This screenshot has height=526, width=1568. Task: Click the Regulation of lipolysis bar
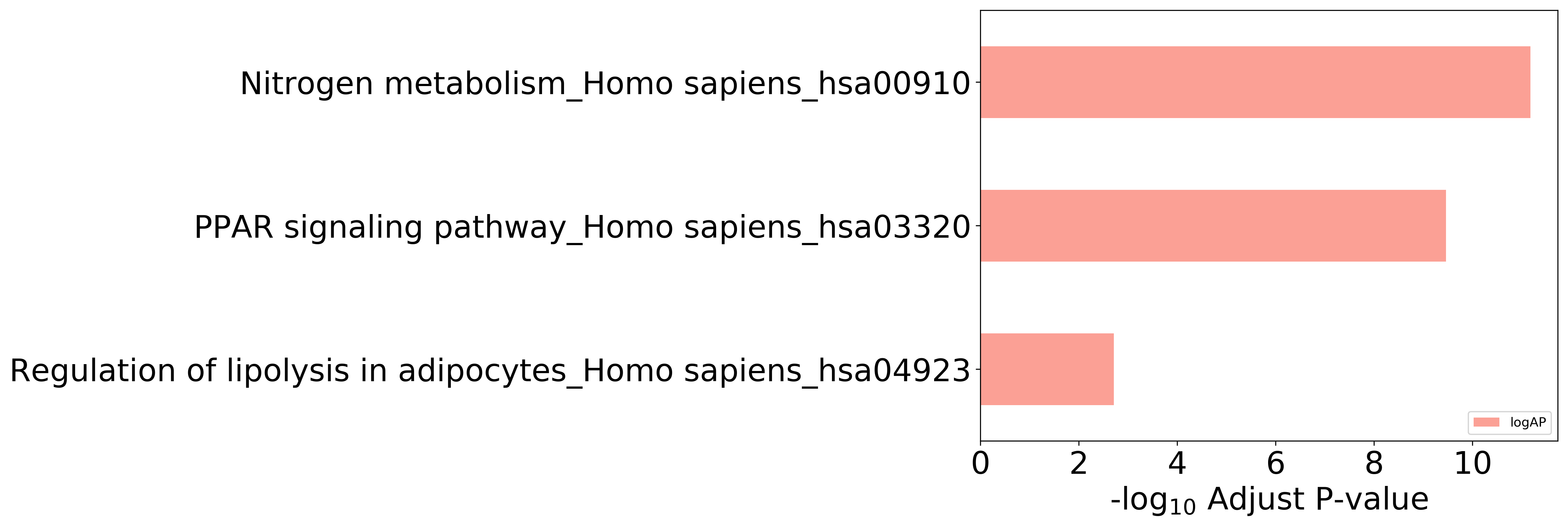click(1047, 369)
